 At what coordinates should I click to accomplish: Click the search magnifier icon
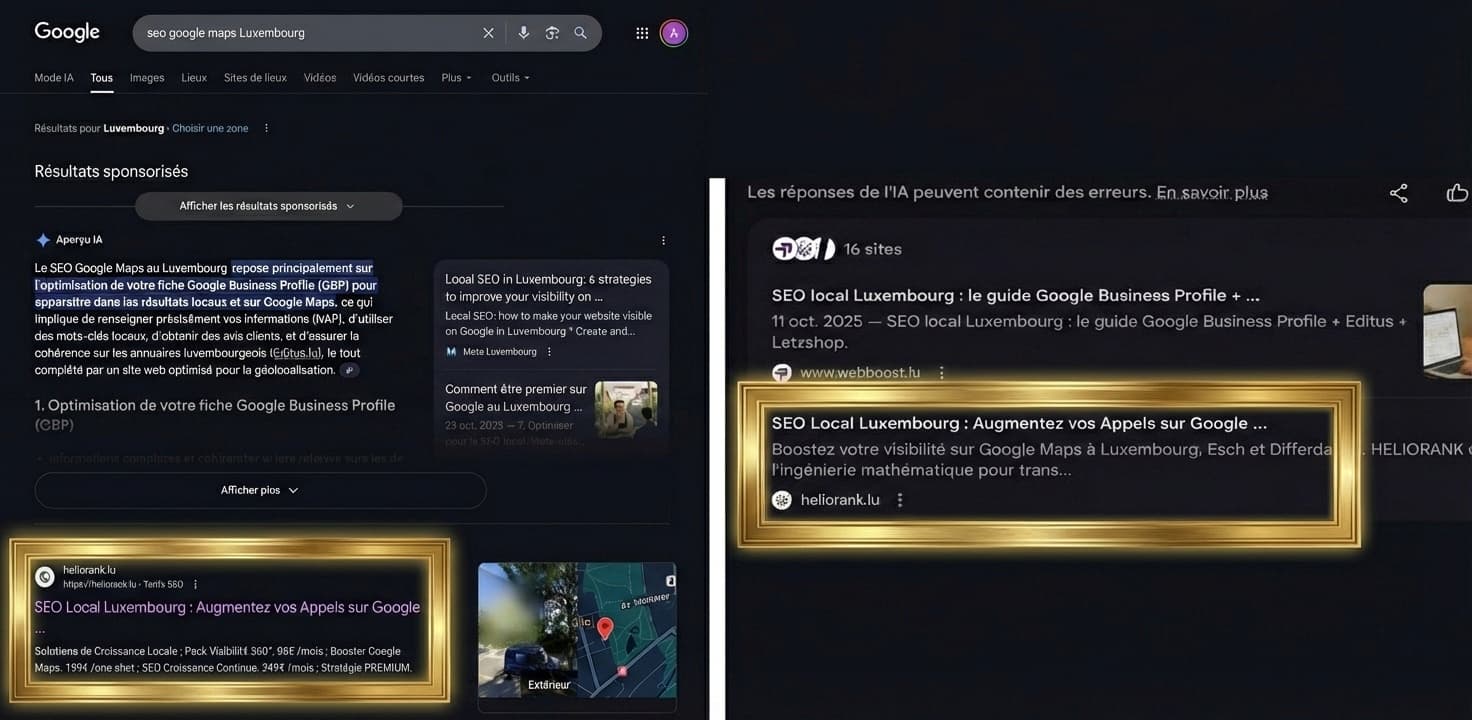(580, 32)
